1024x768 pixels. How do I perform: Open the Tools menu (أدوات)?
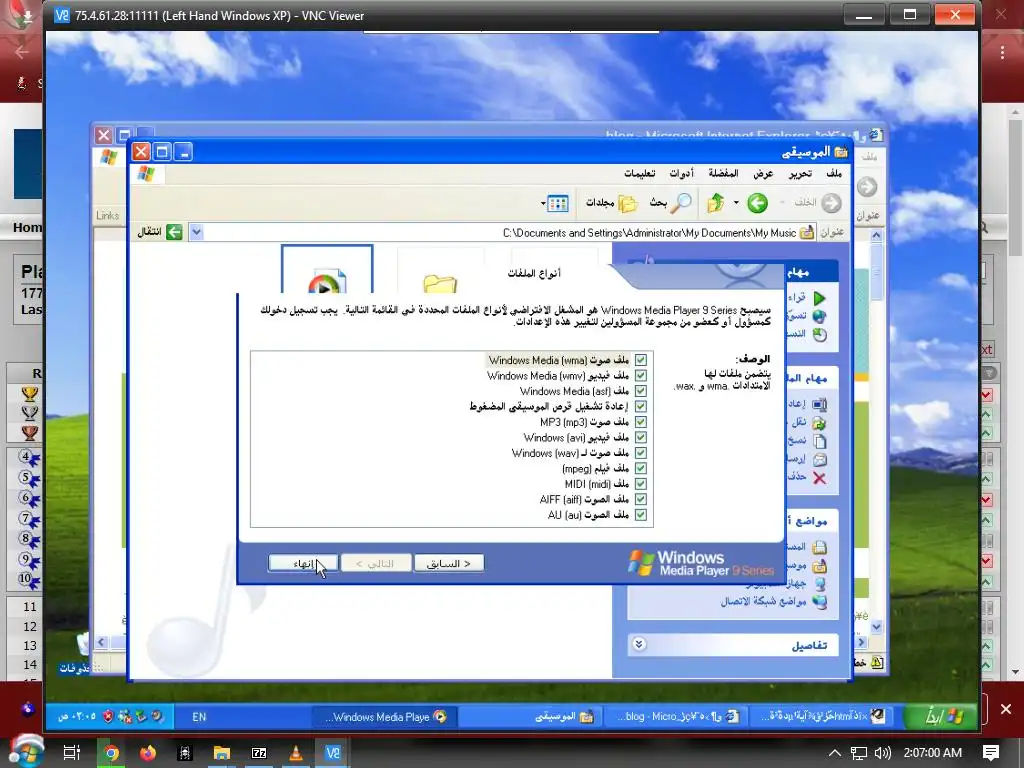[681, 174]
